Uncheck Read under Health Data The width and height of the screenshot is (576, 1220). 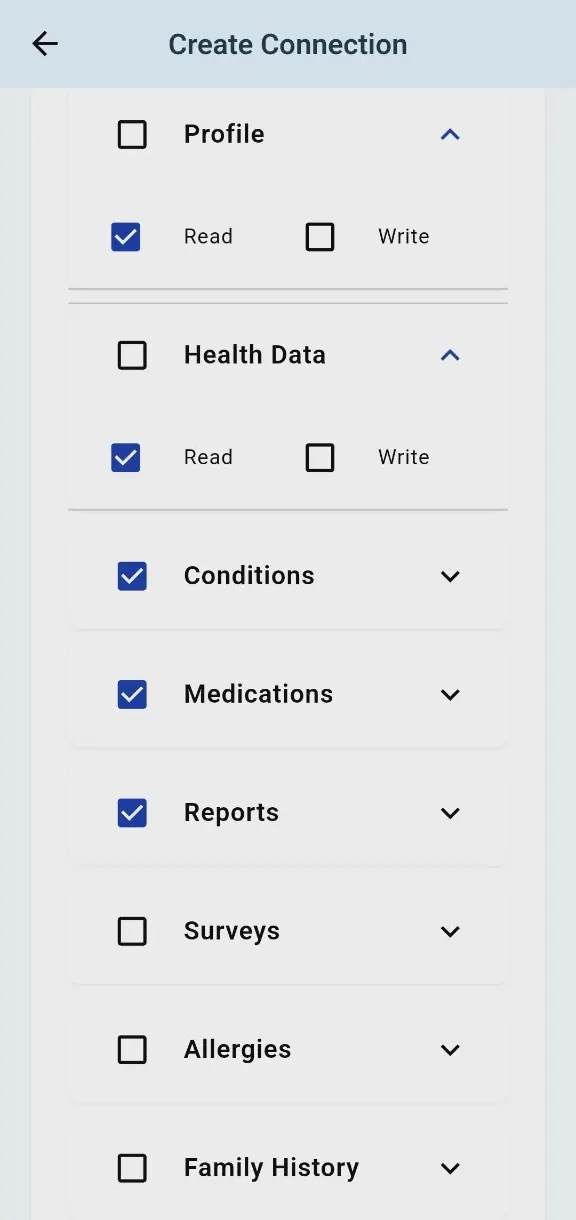[126, 457]
